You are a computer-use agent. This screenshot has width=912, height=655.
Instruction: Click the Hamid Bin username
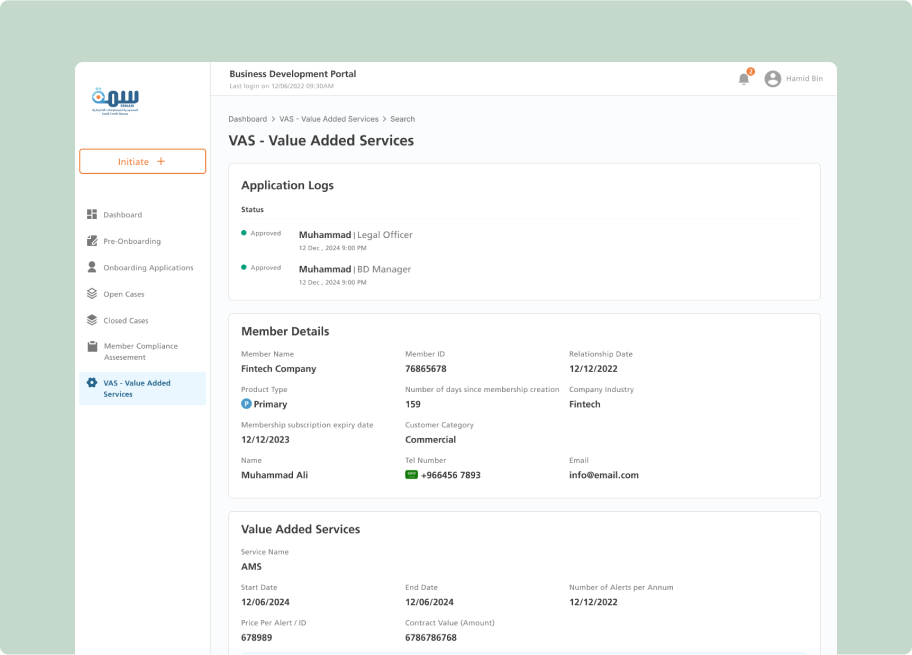[x=804, y=79]
